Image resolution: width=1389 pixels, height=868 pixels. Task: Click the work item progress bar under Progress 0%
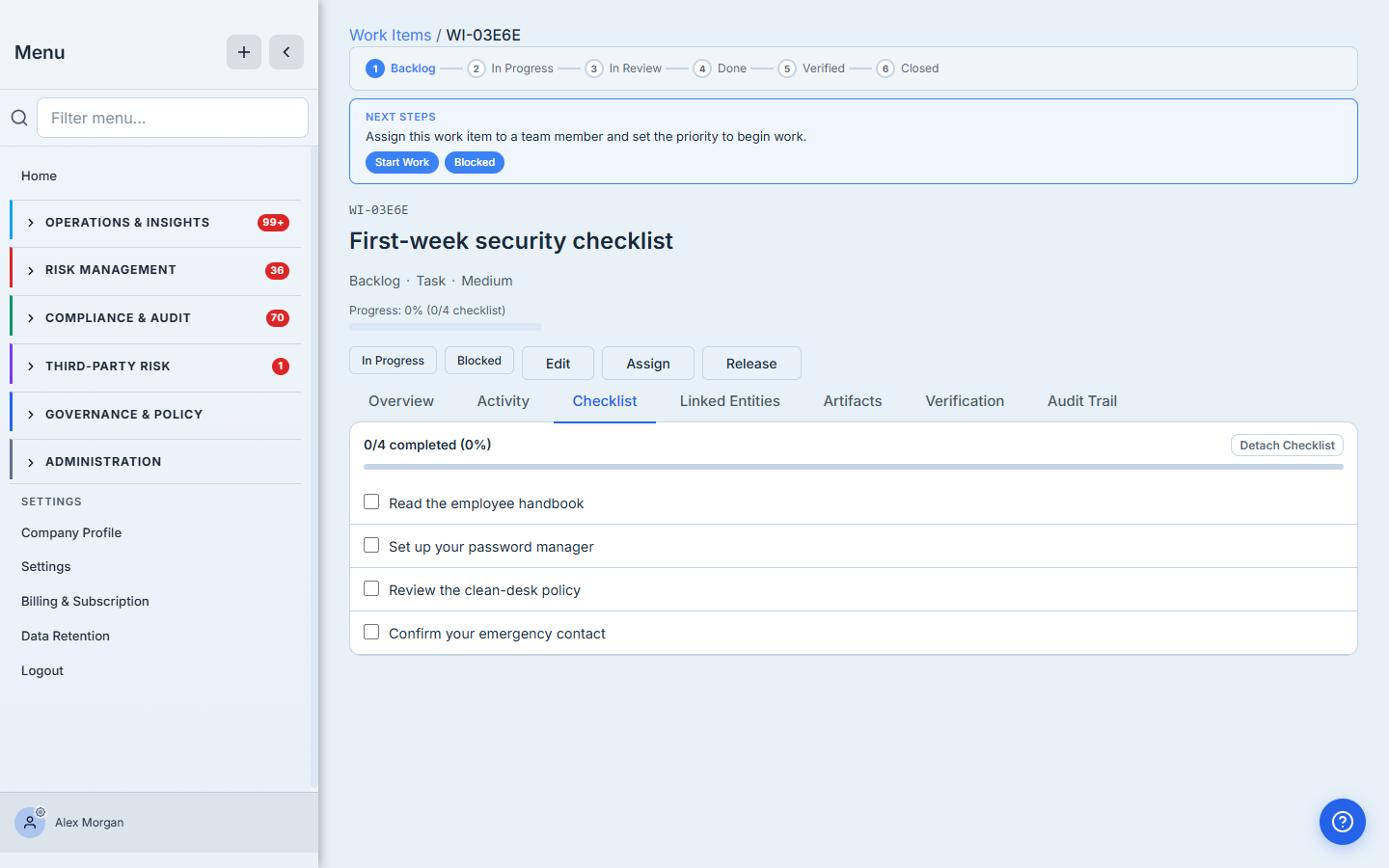[446, 327]
